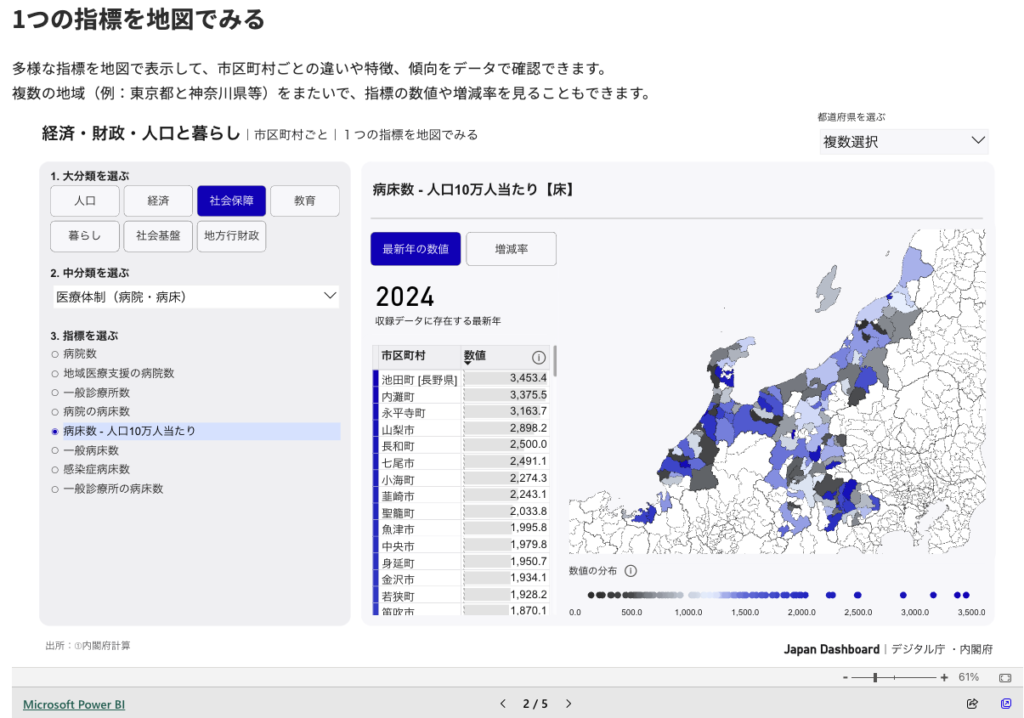Click the zoom in plus icon
The height and width of the screenshot is (718, 1024).
coord(944,677)
